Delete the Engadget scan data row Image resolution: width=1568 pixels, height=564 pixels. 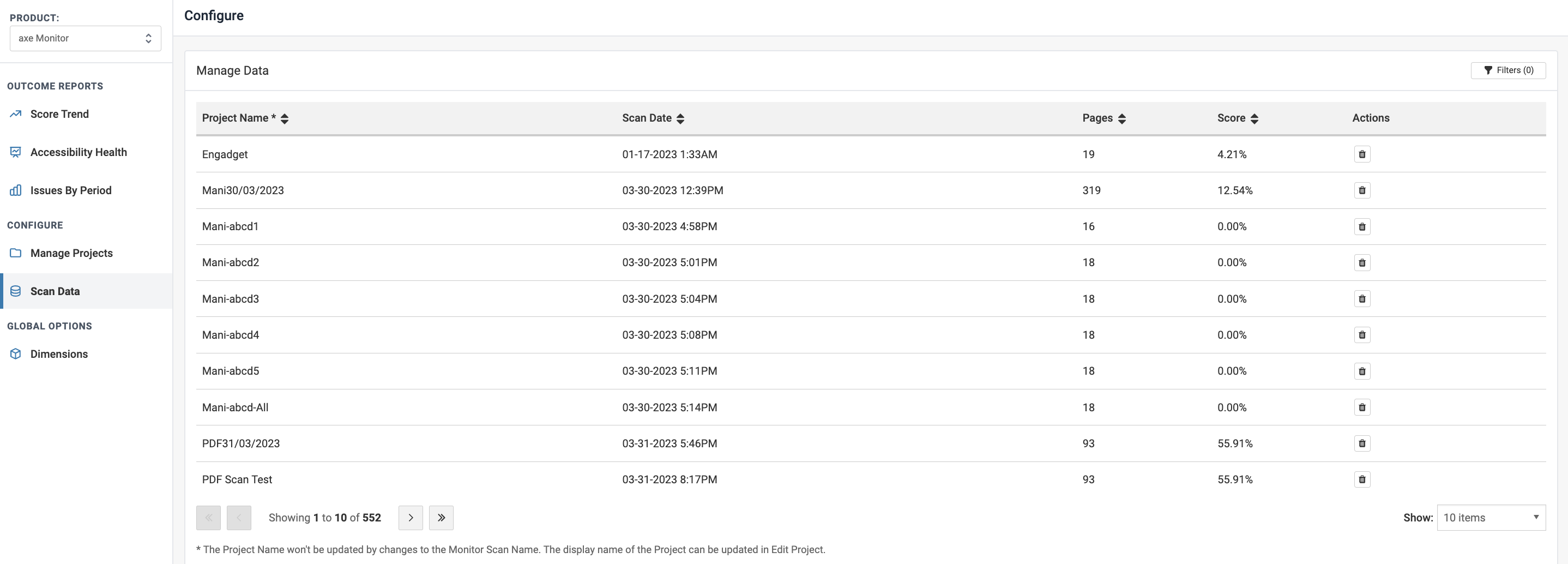1362,155
